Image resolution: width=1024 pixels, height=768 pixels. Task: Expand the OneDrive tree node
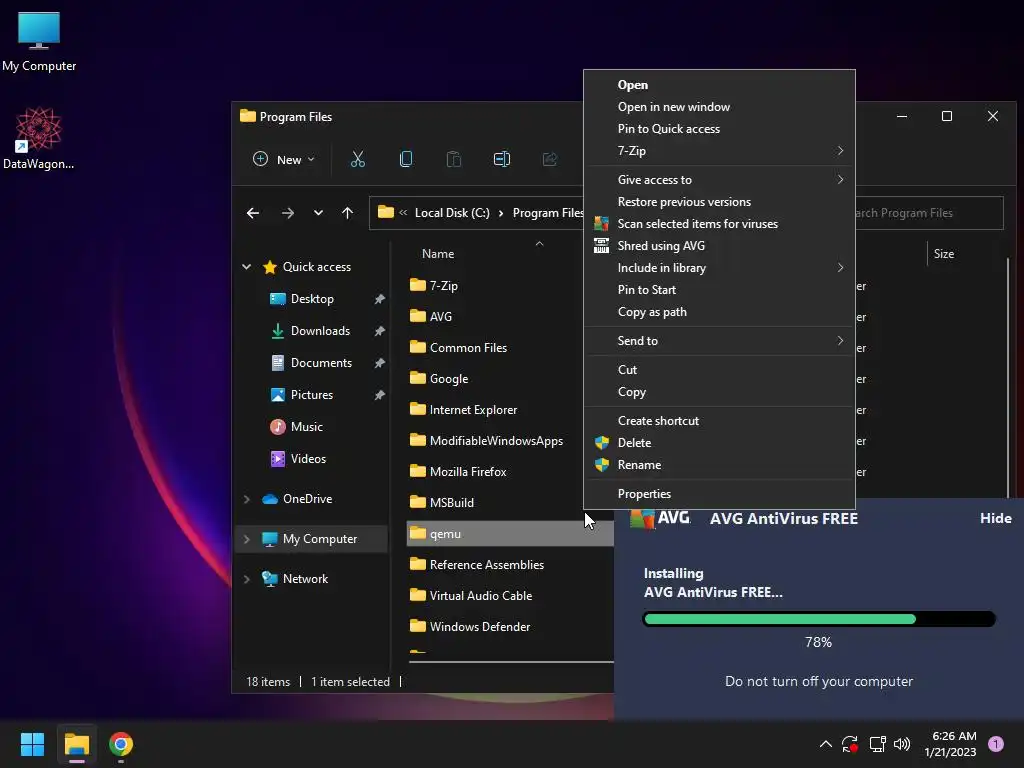[x=246, y=499]
